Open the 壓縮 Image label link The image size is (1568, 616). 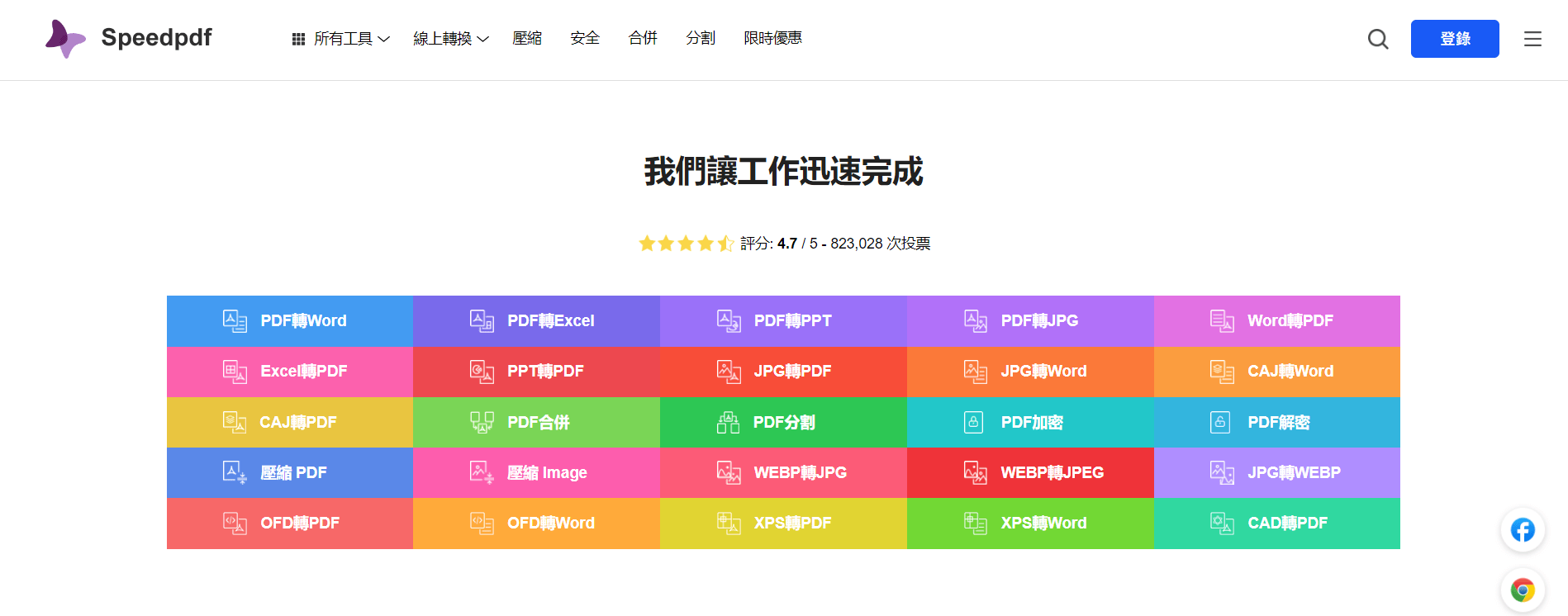tap(547, 473)
